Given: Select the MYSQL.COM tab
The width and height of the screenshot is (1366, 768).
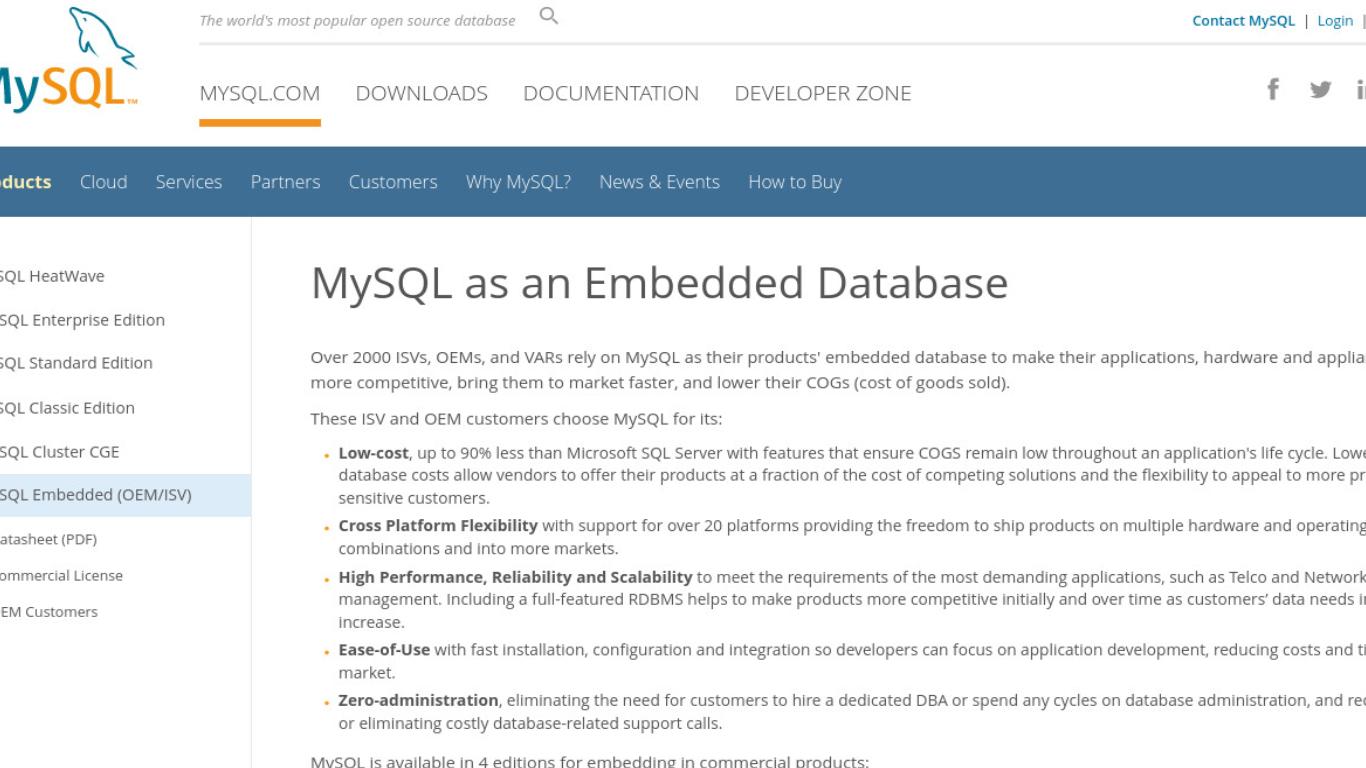Looking at the screenshot, I should click(260, 93).
